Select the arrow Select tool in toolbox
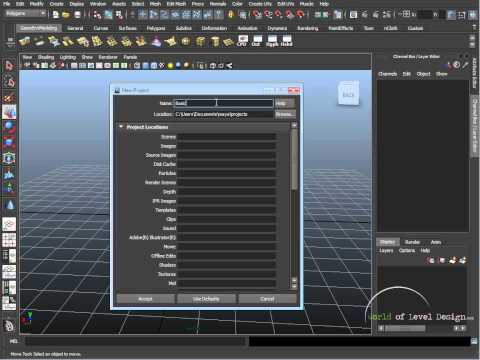Viewport: 480px width, 360px height. point(9,66)
